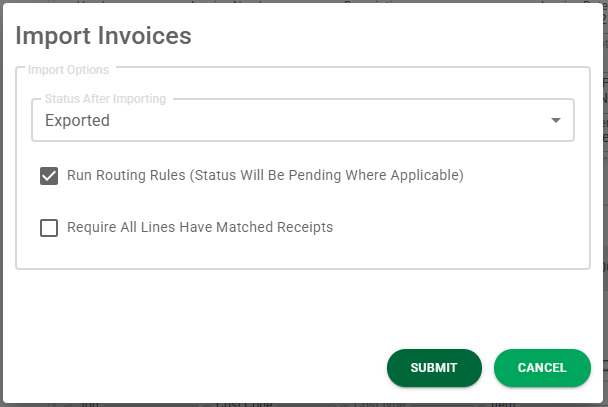Click blank dialog area above the Submit button
This screenshot has height=407, width=608.
point(434,310)
